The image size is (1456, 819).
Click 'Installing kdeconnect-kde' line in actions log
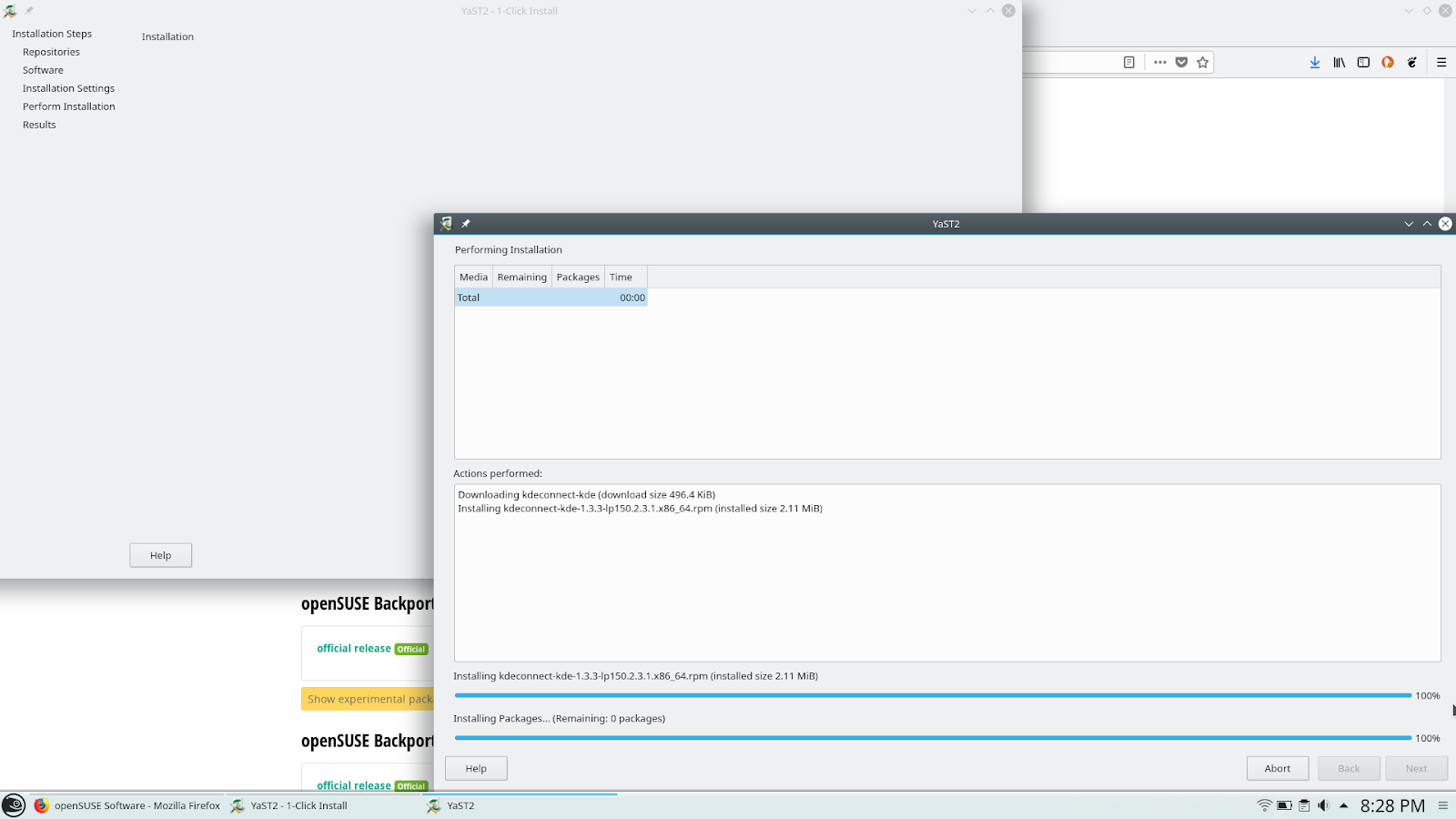640,509
